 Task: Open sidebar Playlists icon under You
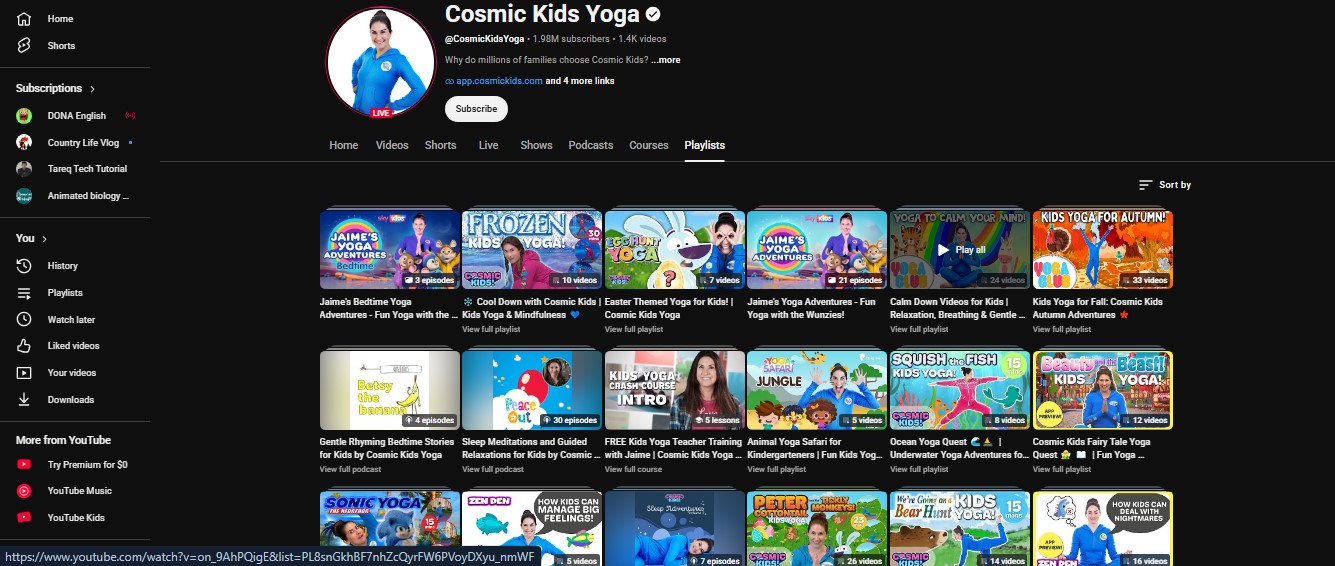(24, 293)
